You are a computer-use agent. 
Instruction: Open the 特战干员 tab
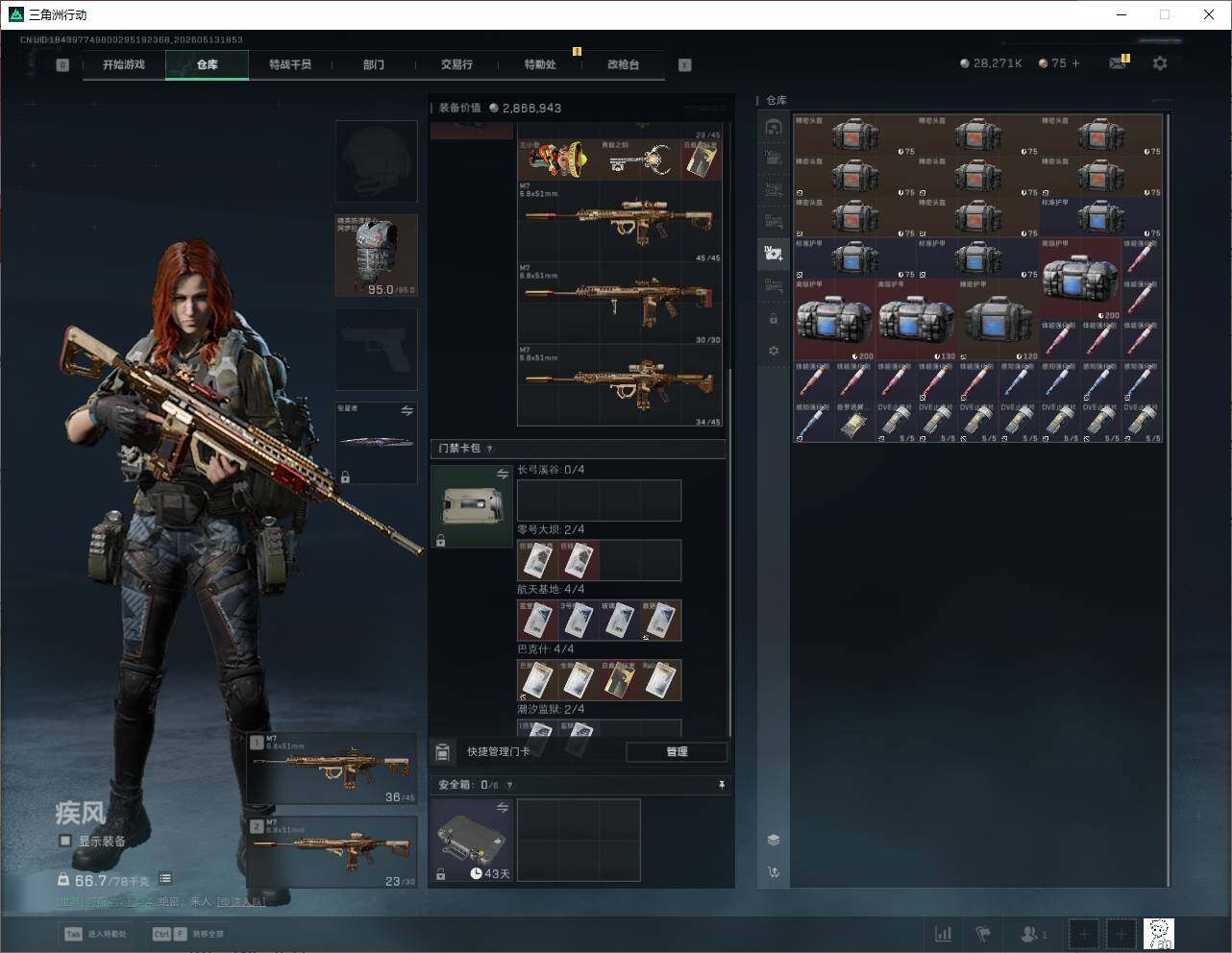289,64
